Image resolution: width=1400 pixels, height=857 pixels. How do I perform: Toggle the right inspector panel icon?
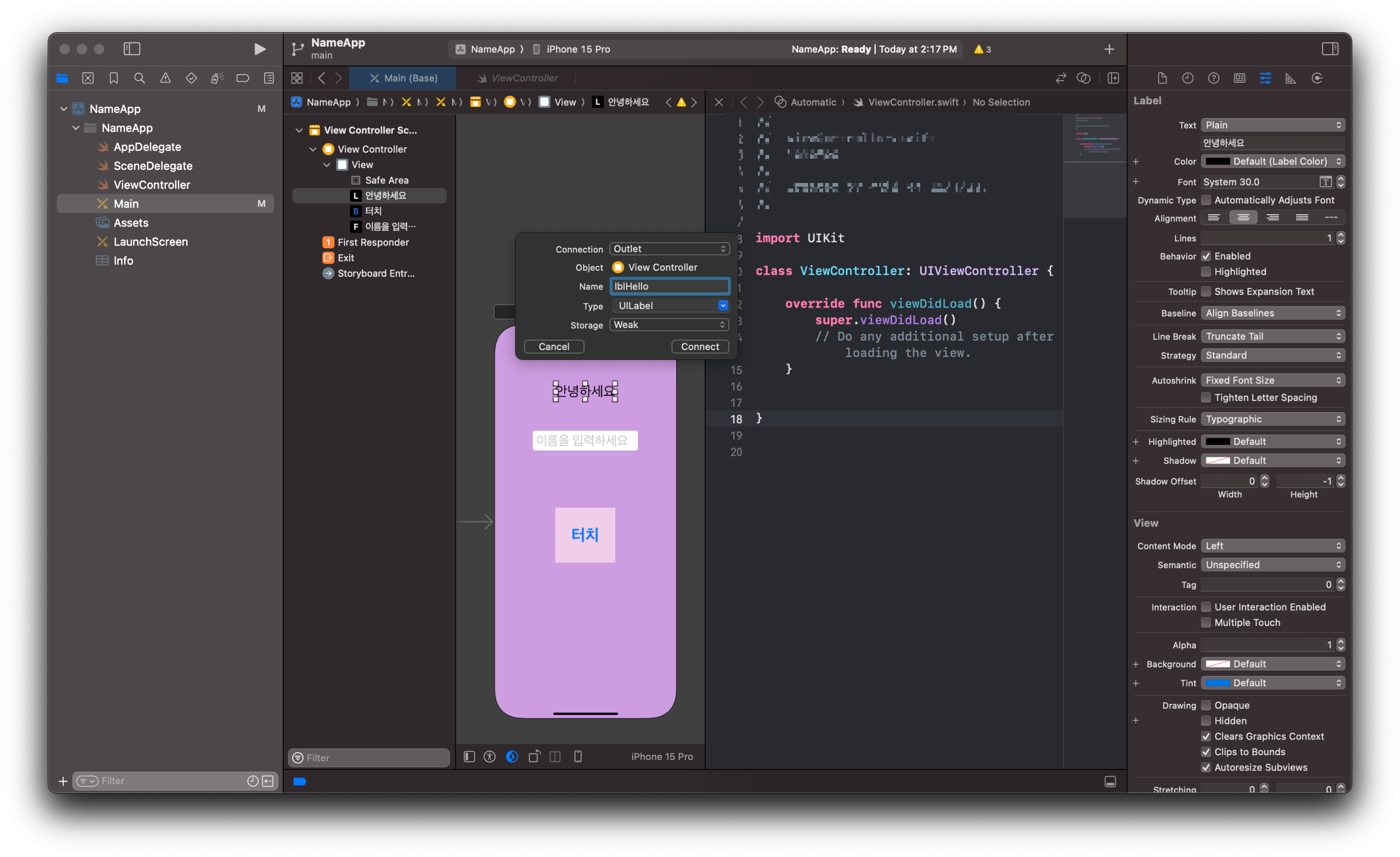1330,49
